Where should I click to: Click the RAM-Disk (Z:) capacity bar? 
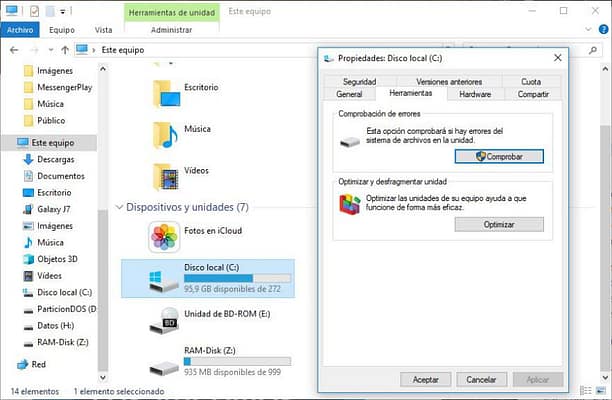coord(237,361)
